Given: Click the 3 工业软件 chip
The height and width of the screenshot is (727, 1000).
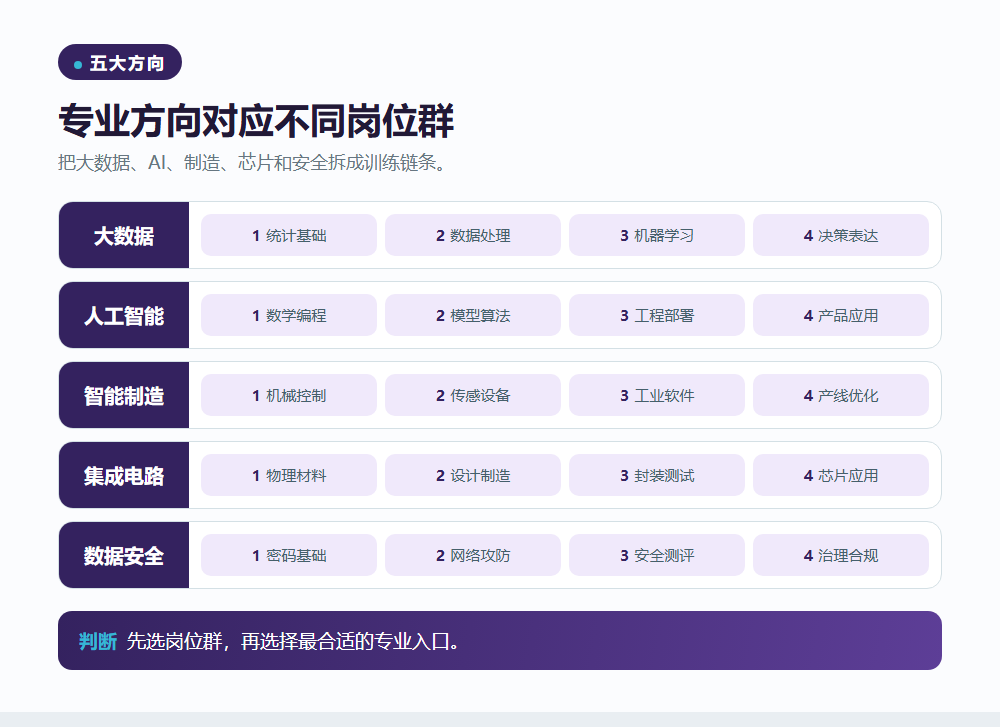Looking at the screenshot, I should click(657, 395).
